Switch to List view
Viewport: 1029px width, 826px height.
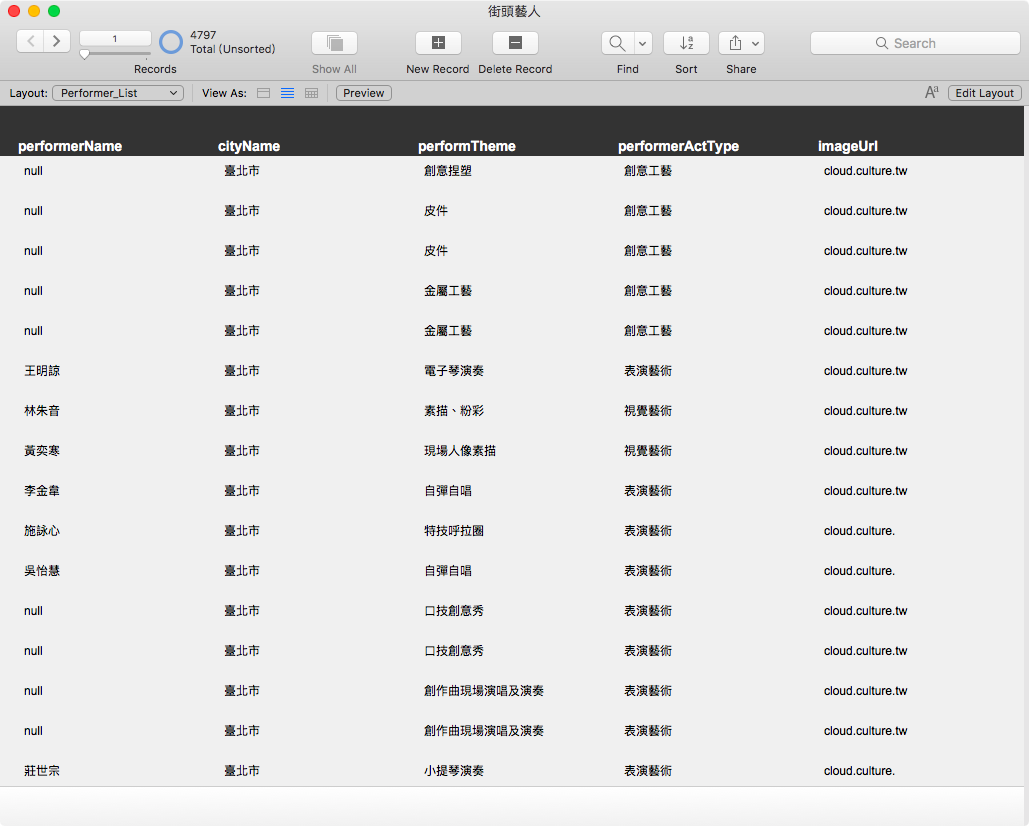click(287, 93)
